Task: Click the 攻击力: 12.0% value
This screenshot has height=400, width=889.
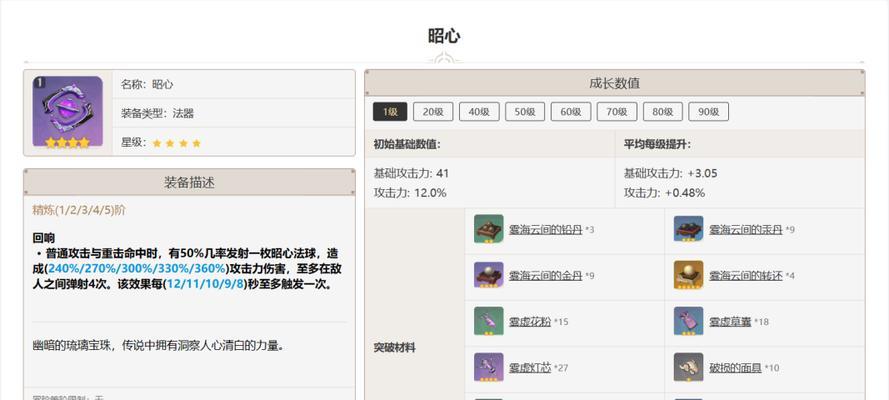Action: point(410,193)
